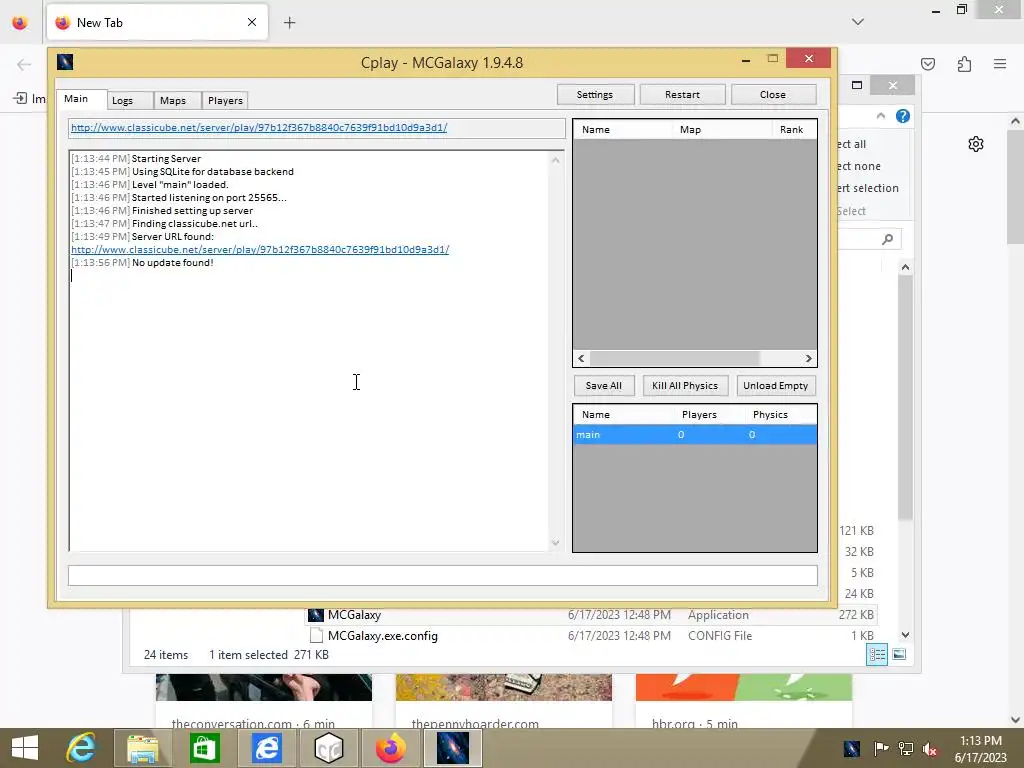Click the Restart server button
Screen dimensions: 1024x768
coord(682,95)
